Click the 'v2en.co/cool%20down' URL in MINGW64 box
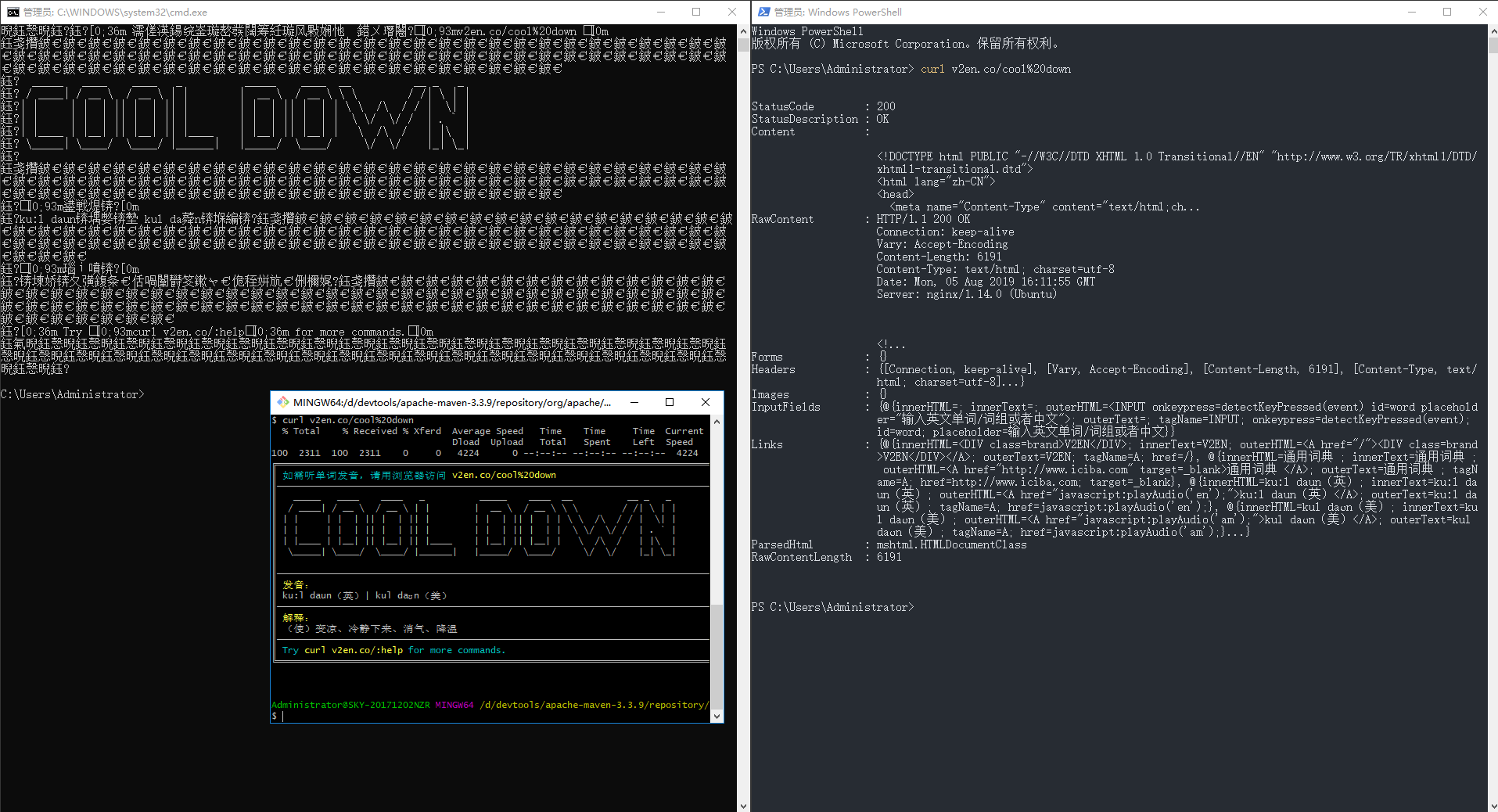This screenshot has height=812, width=1498. [x=504, y=475]
